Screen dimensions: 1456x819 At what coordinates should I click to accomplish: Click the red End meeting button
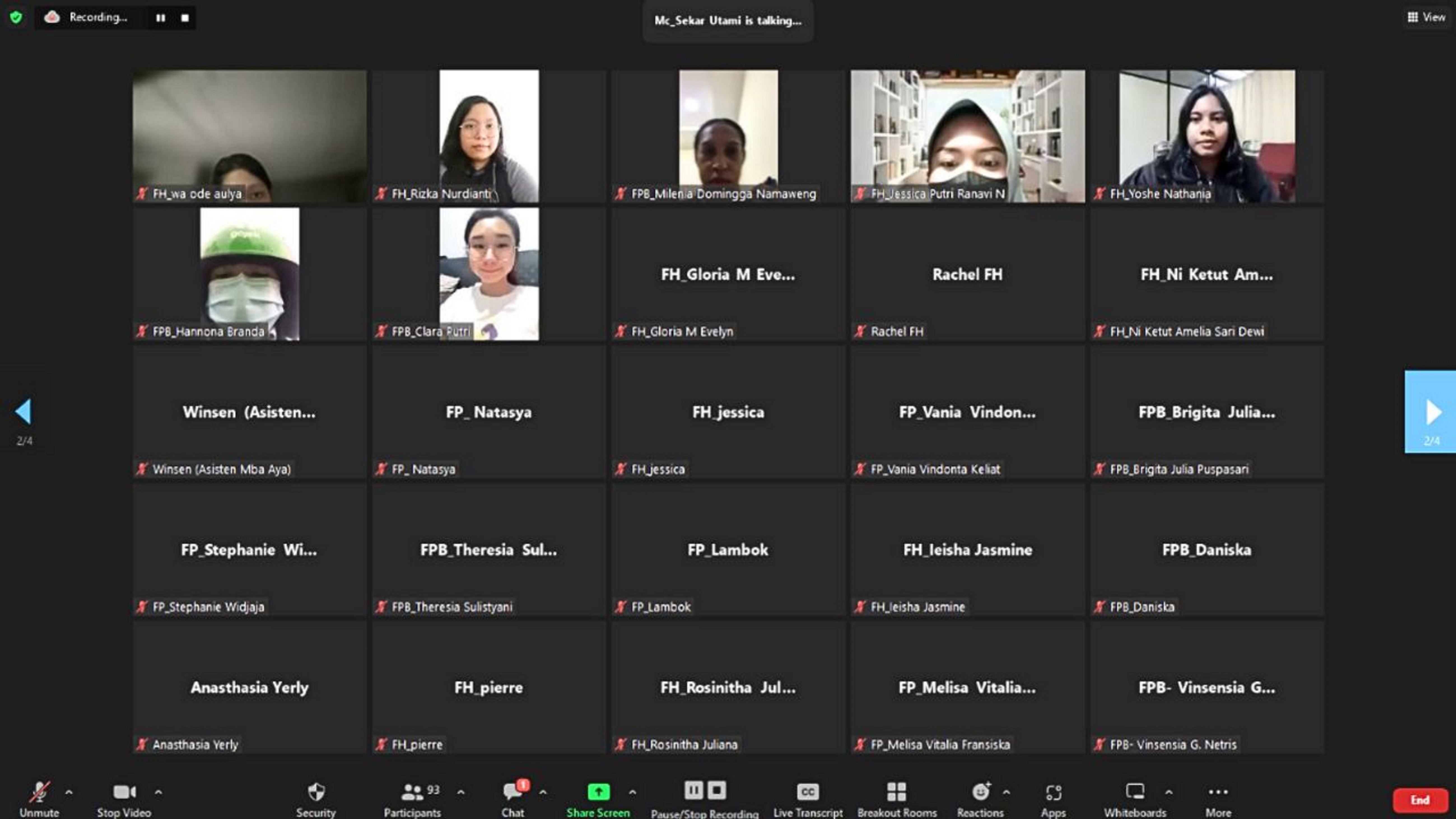pyautogui.click(x=1420, y=800)
